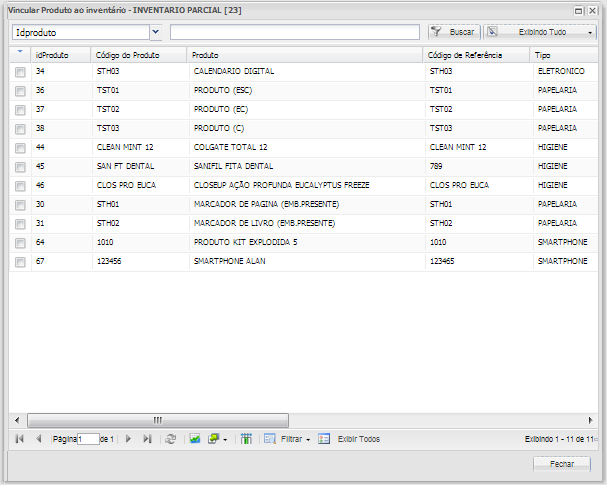The width and height of the screenshot is (607, 485).
Task: Close the Vincular Produto window
Action: (592, 10)
